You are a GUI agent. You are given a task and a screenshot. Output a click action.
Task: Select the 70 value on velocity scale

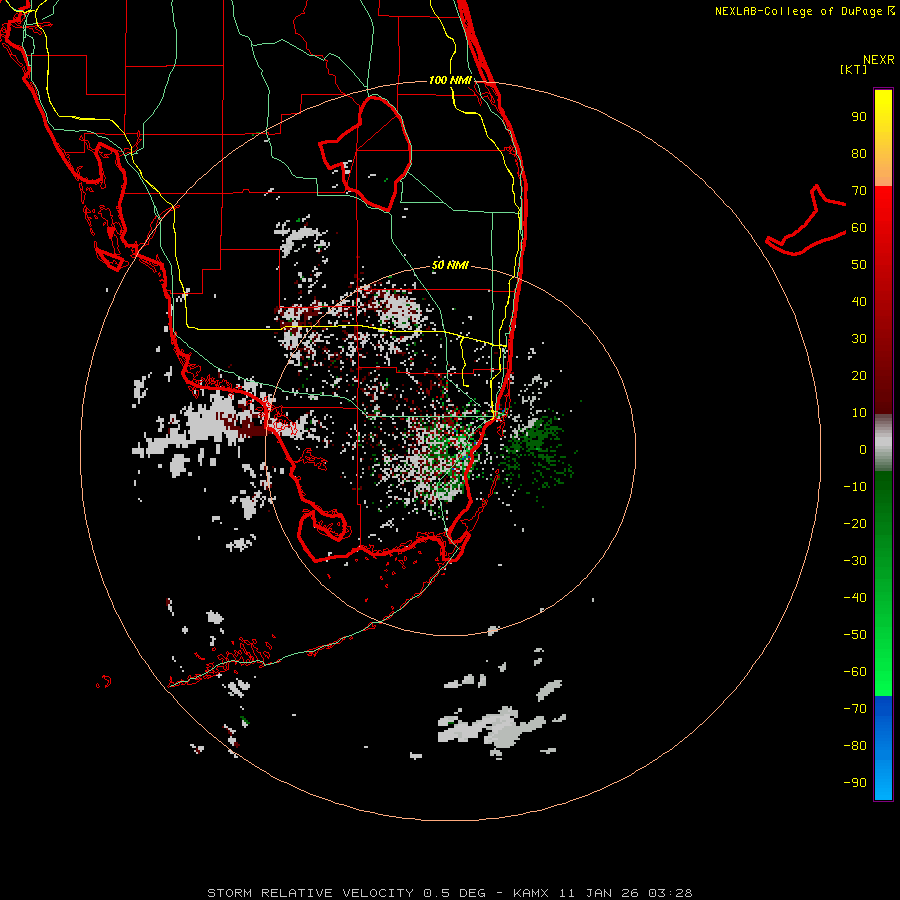click(x=859, y=191)
